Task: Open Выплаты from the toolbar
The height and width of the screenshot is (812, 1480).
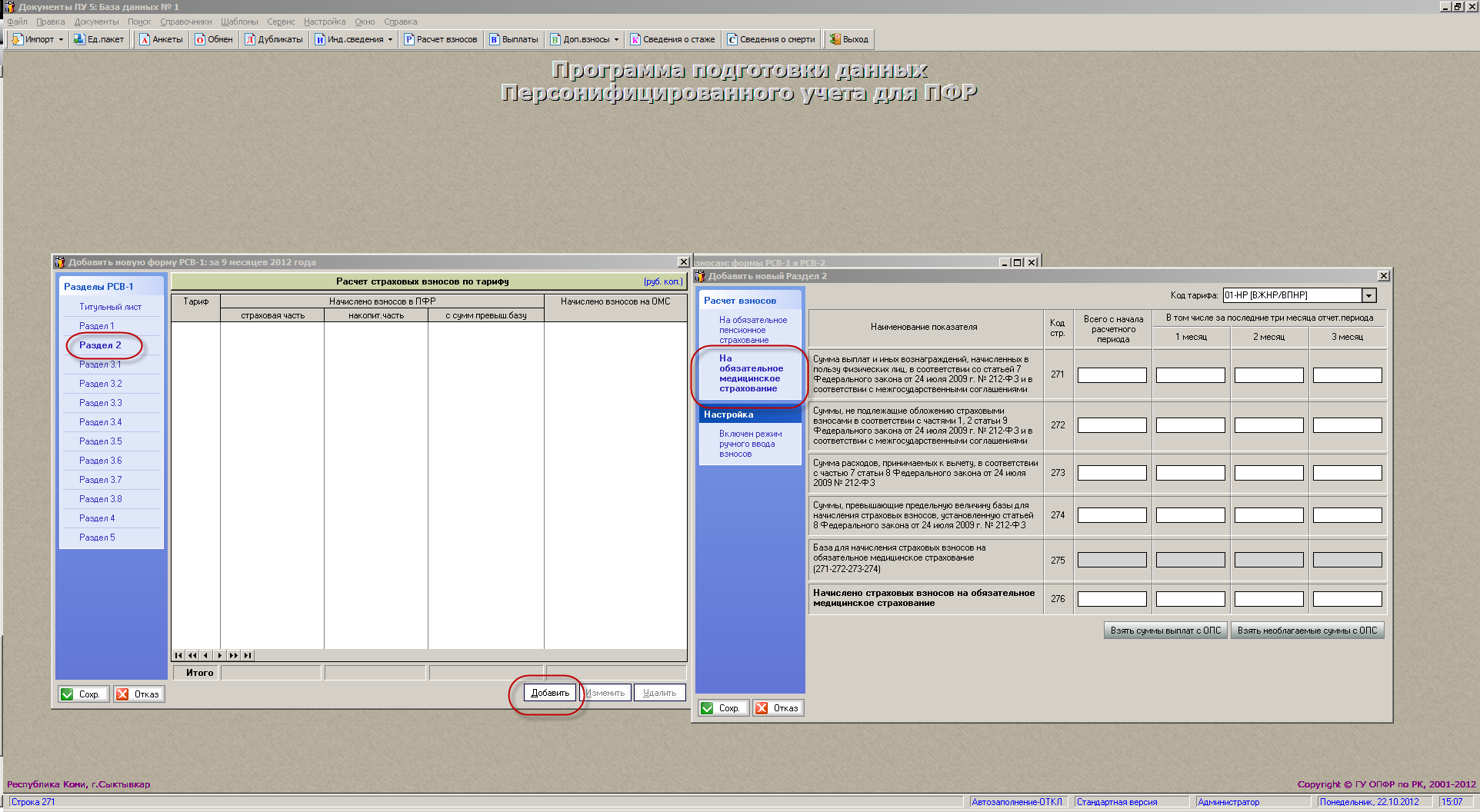Action: 495,39
